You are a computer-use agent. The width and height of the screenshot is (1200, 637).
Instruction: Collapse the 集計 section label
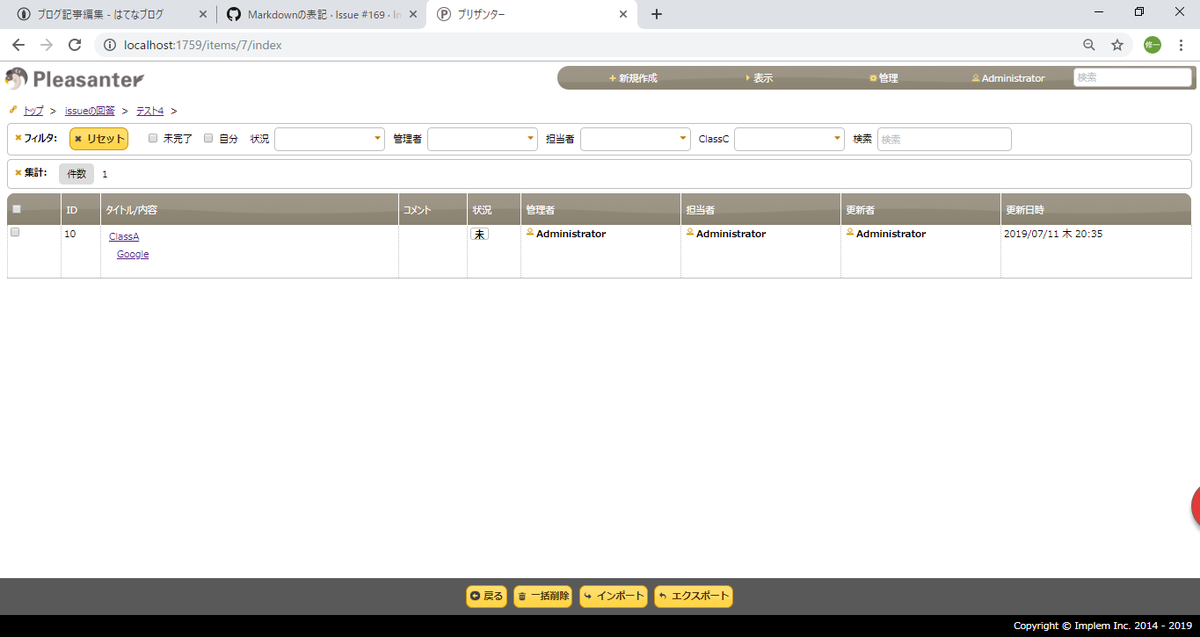click(x=31, y=173)
